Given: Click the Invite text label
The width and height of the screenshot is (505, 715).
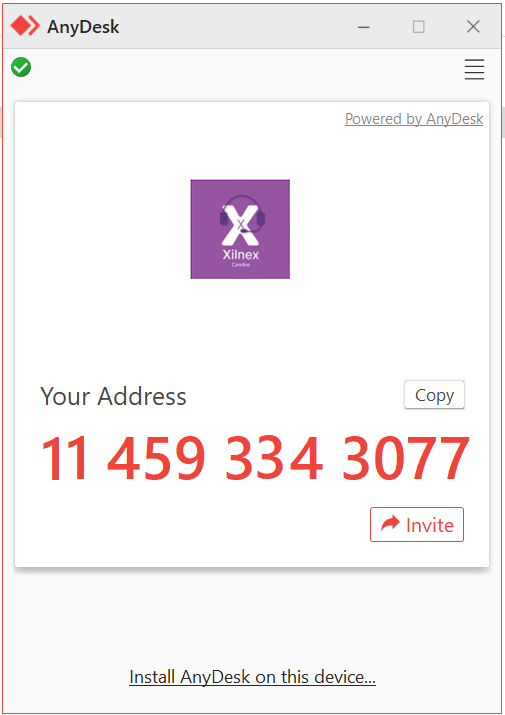Looking at the screenshot, I should [430, 525].
